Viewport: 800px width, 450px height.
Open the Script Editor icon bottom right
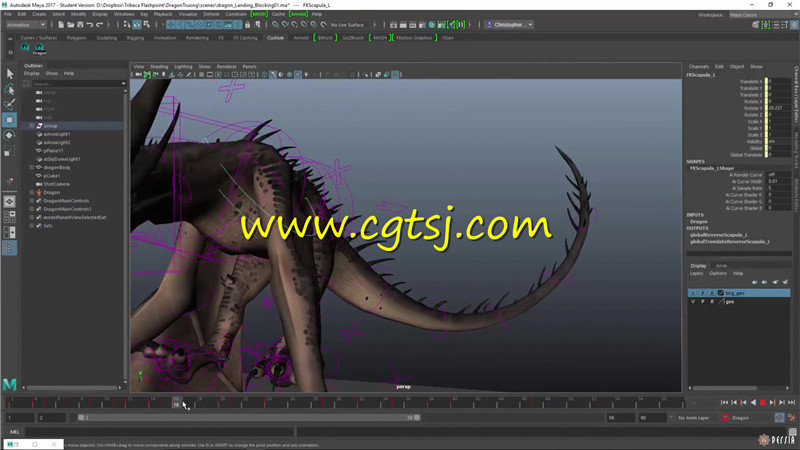[792, 432]
